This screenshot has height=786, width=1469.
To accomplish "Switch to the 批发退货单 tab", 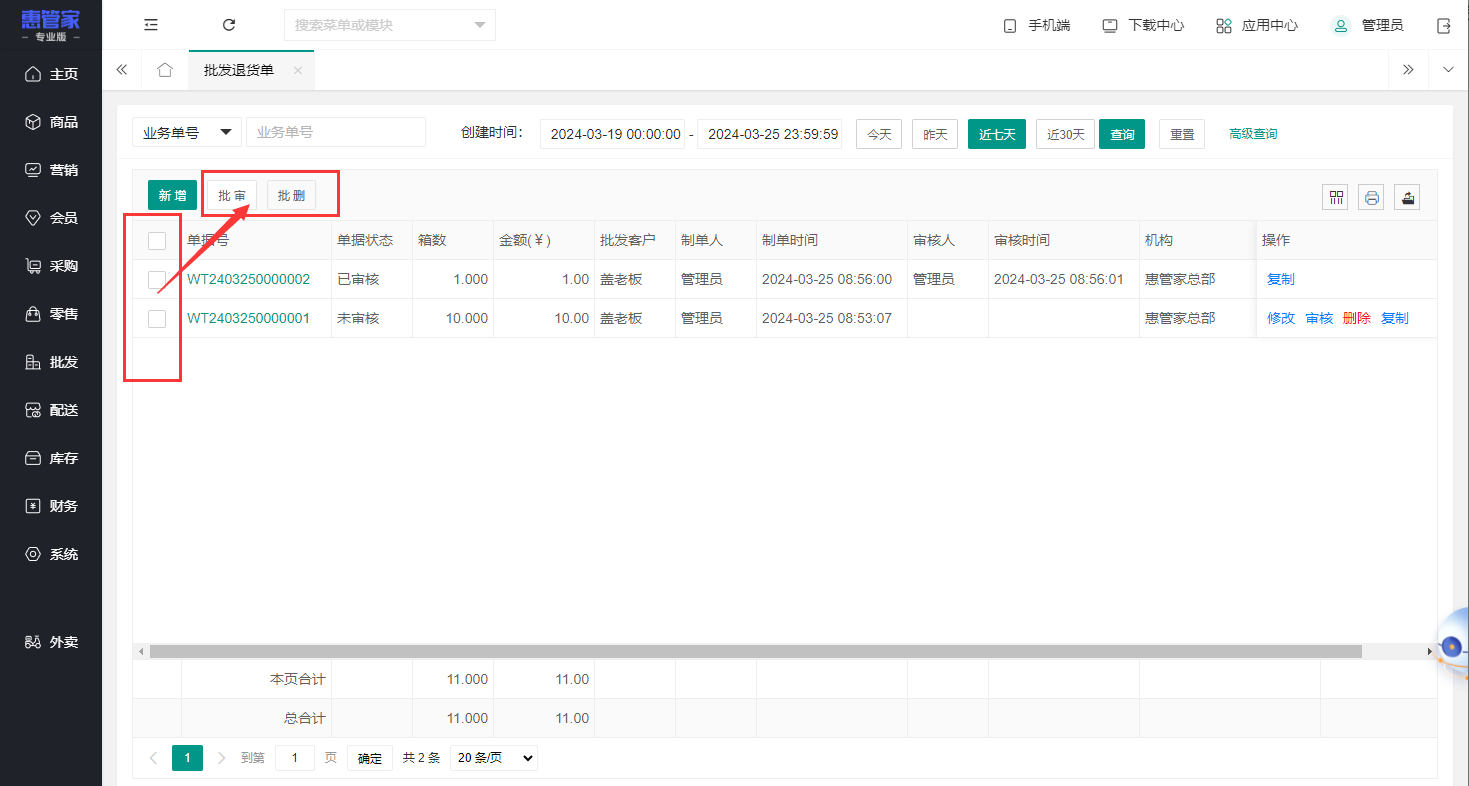I will coord(239,70).
